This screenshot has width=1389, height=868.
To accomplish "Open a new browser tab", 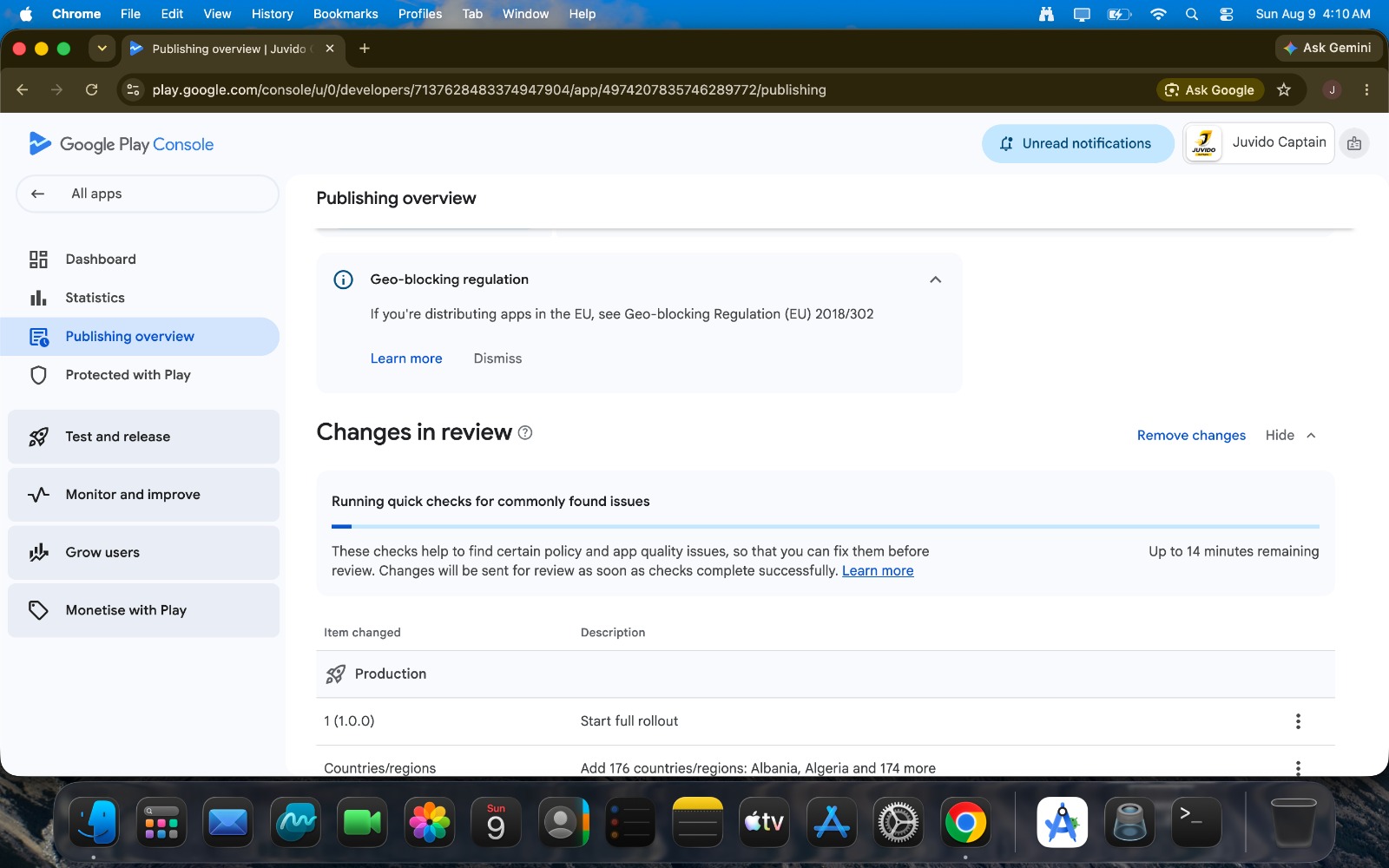I will click(365, 49).
